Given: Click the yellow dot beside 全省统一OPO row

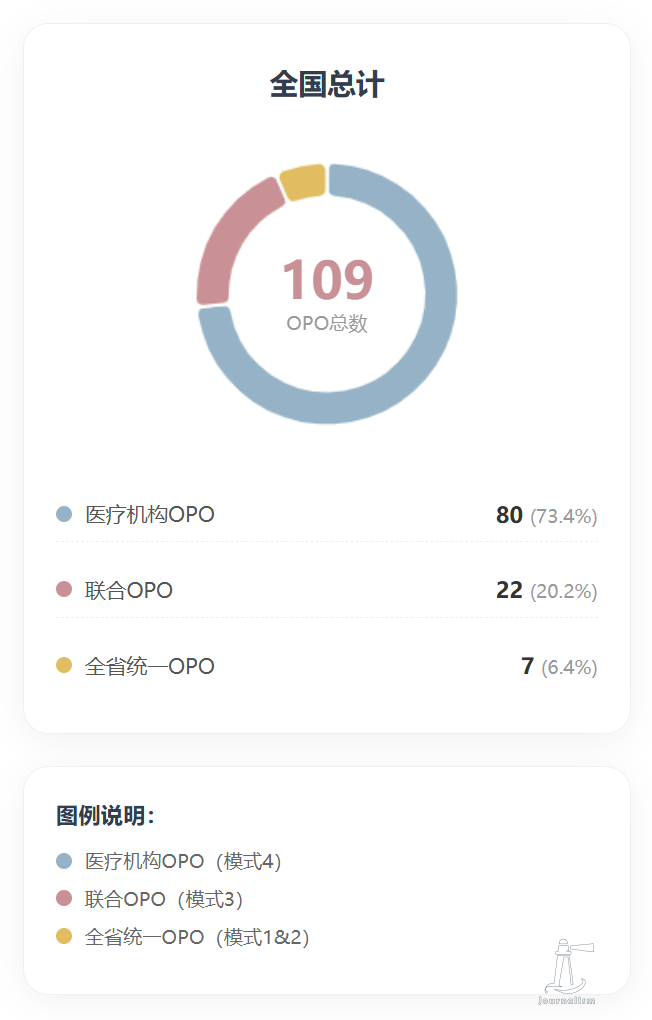Looking at the screenshot, I should (64, 666).
